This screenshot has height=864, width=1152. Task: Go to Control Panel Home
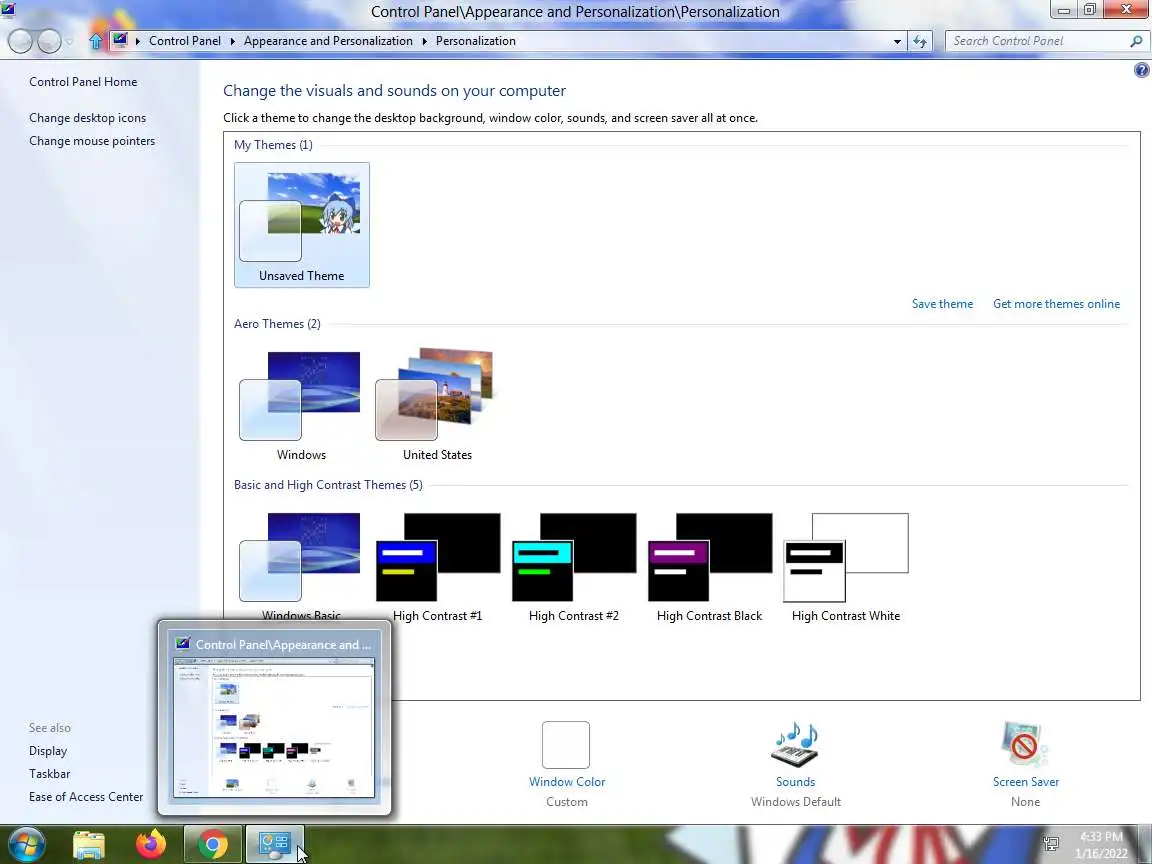83,82
